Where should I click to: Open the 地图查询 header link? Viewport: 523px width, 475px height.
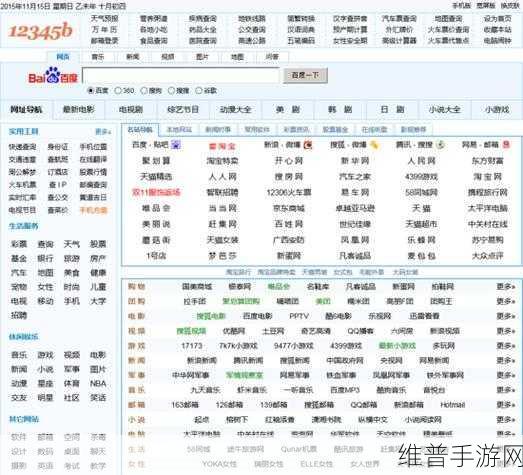pyautogui.click(x=448, y=19)
